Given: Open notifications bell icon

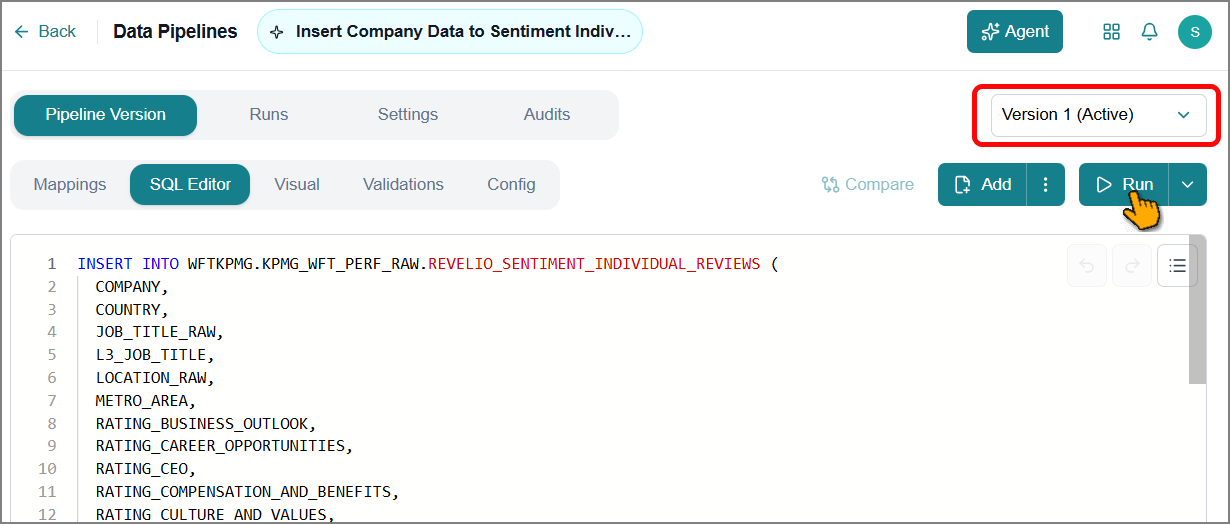Looking at the screenshot, I should click(1150, 32).
